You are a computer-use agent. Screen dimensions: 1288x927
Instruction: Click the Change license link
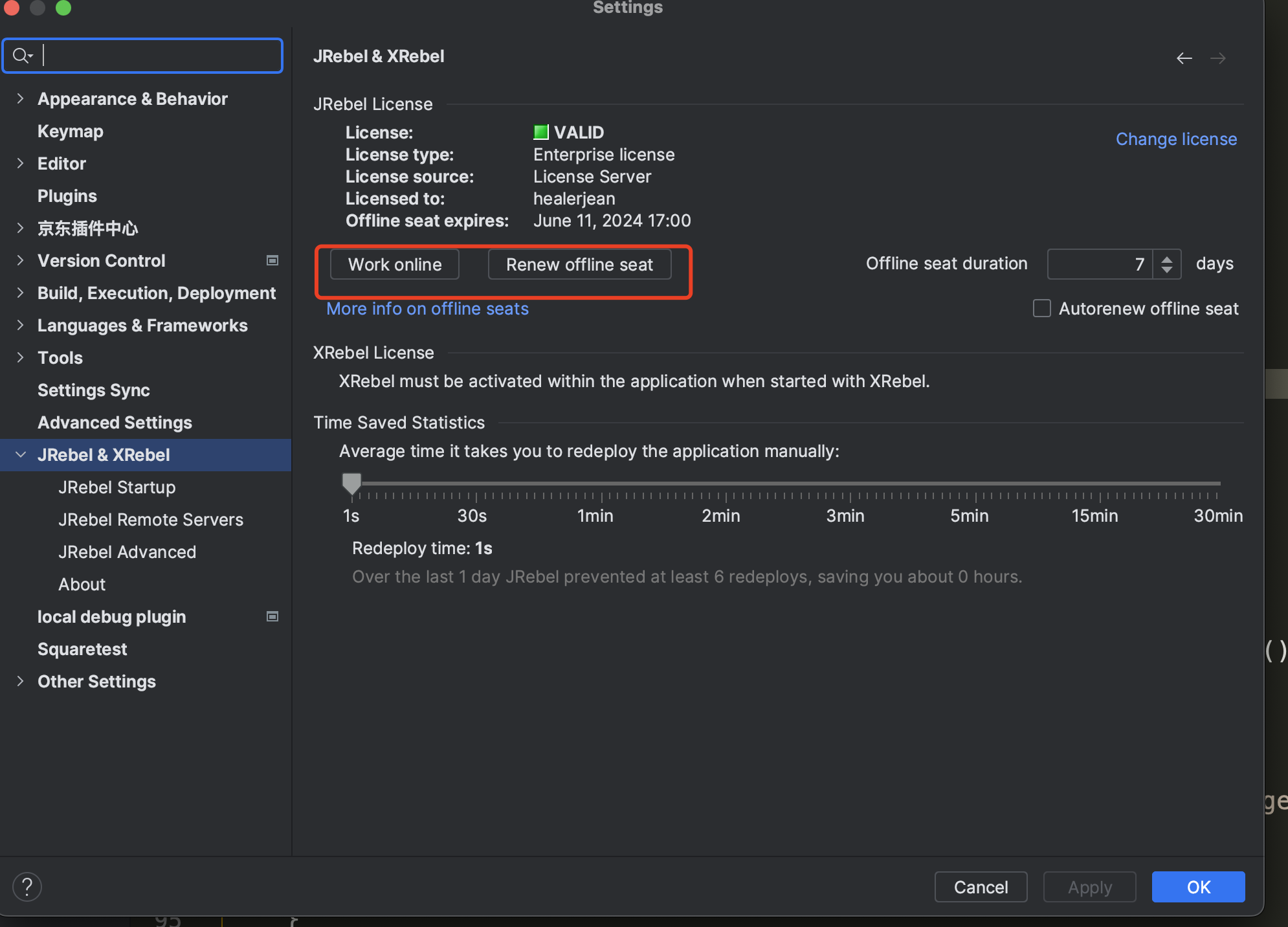tap(1175, 139)
